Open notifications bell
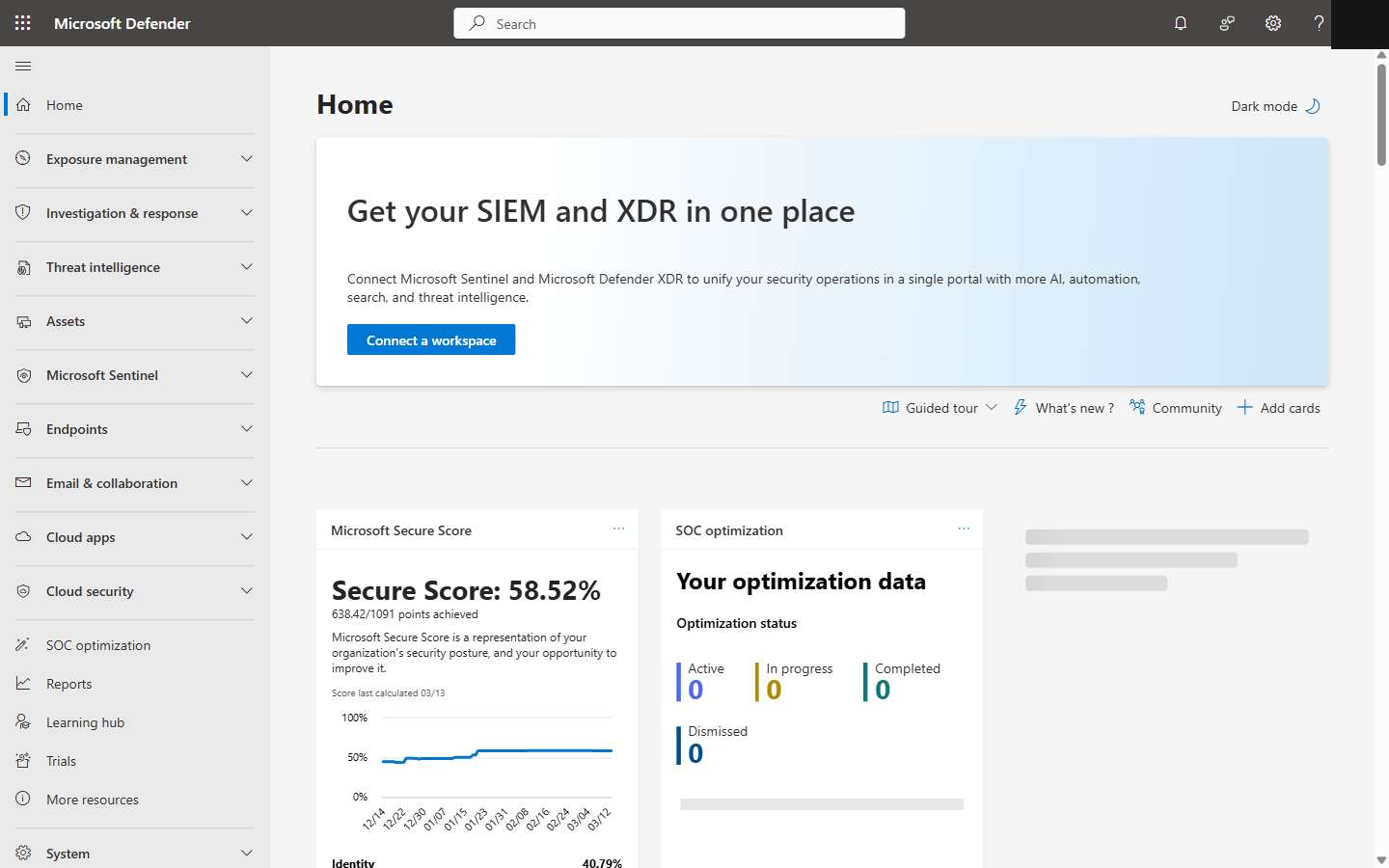 tap(1180, 22)
